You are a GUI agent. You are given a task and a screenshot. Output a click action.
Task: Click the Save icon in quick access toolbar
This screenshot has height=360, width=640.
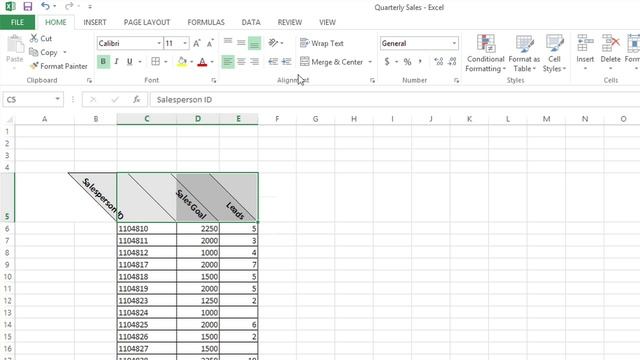(27, 7)
